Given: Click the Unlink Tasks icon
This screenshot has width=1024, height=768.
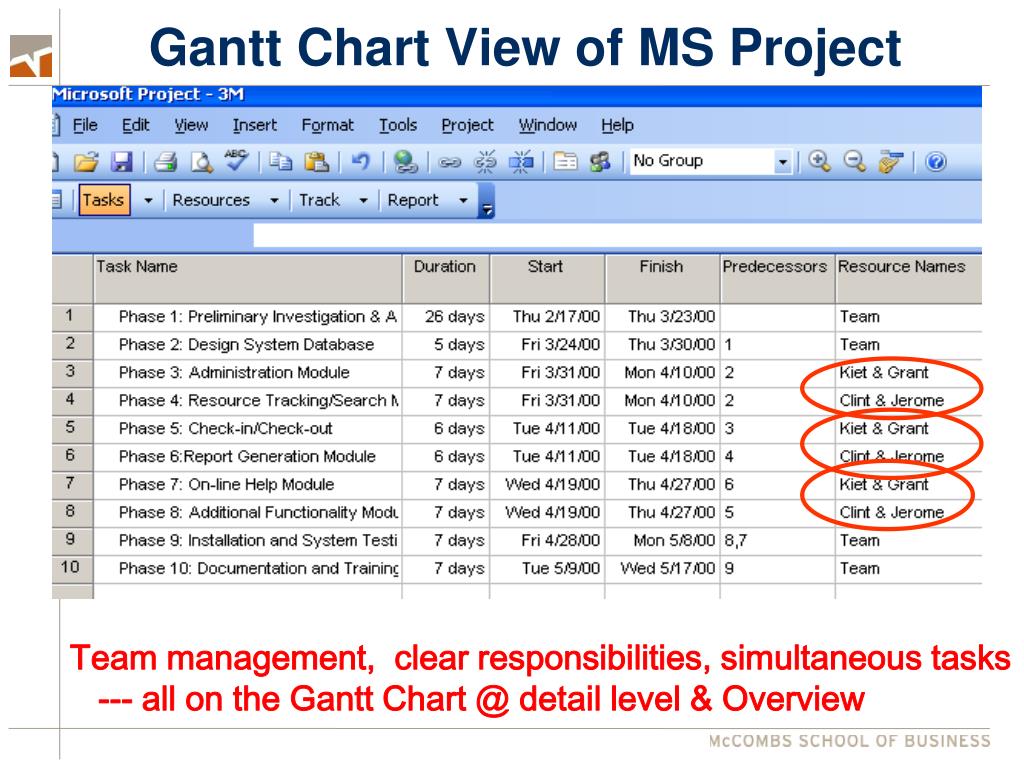Looking at the screenshot, I should point(485,161).
